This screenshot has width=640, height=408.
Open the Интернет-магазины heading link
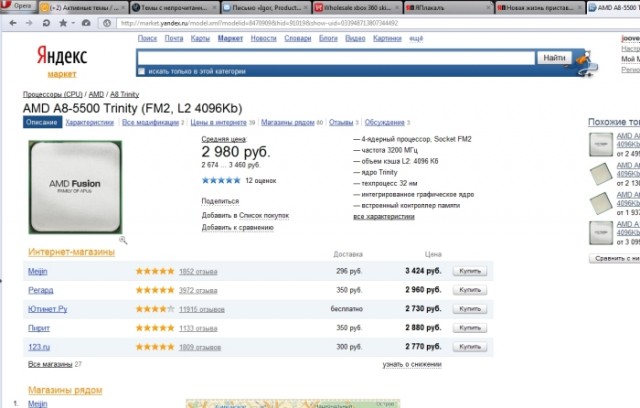71,252
